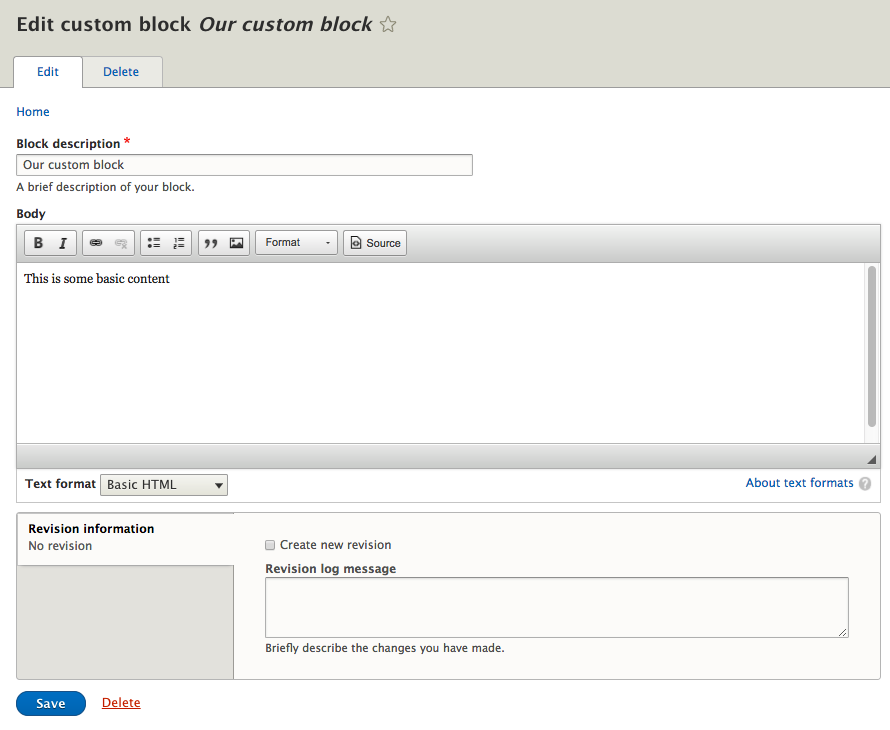Expand the Text format Basic HTML selector
Image resolution: width=890 pixels, height=730 pixels.
(164, 485)
